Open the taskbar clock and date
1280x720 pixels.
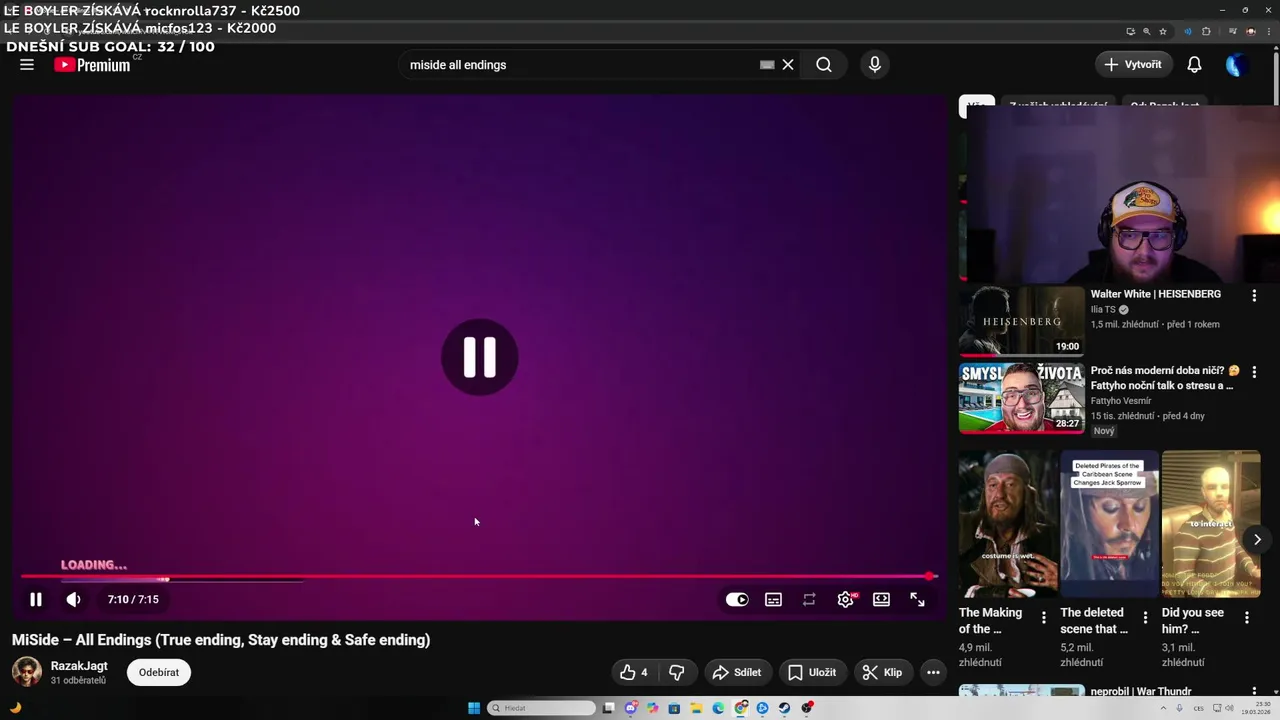click(x=1255, y=708)
